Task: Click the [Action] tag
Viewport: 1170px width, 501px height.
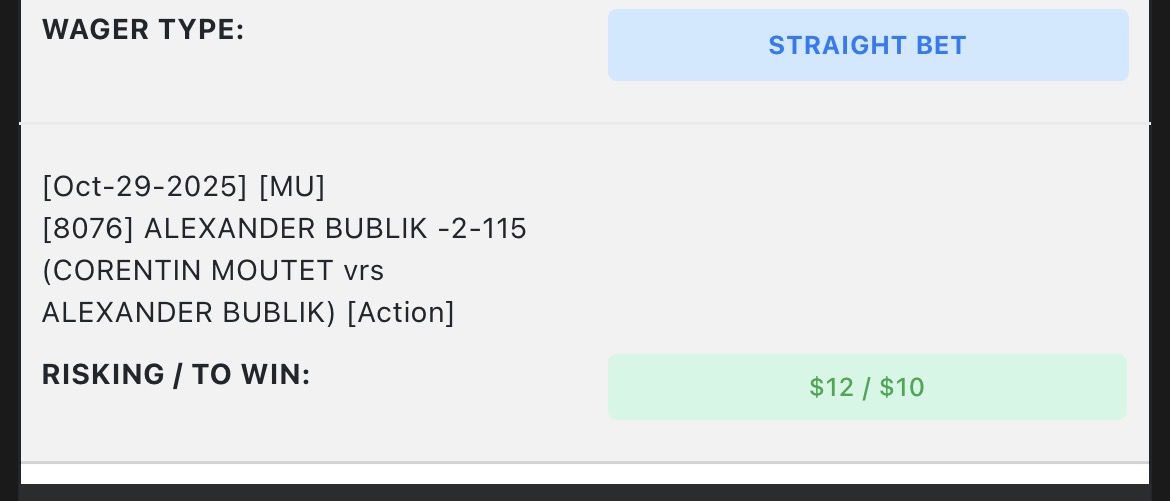Action: coord(401,313)
